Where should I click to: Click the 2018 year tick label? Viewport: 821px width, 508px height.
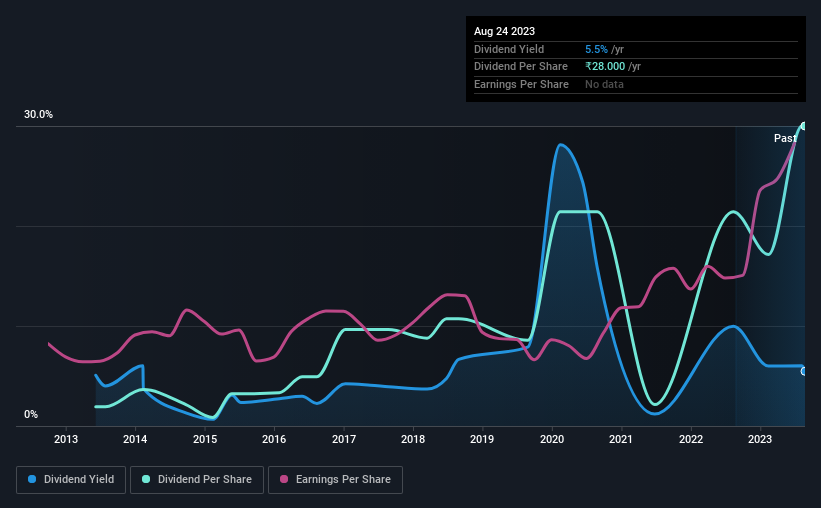point(413,439)
